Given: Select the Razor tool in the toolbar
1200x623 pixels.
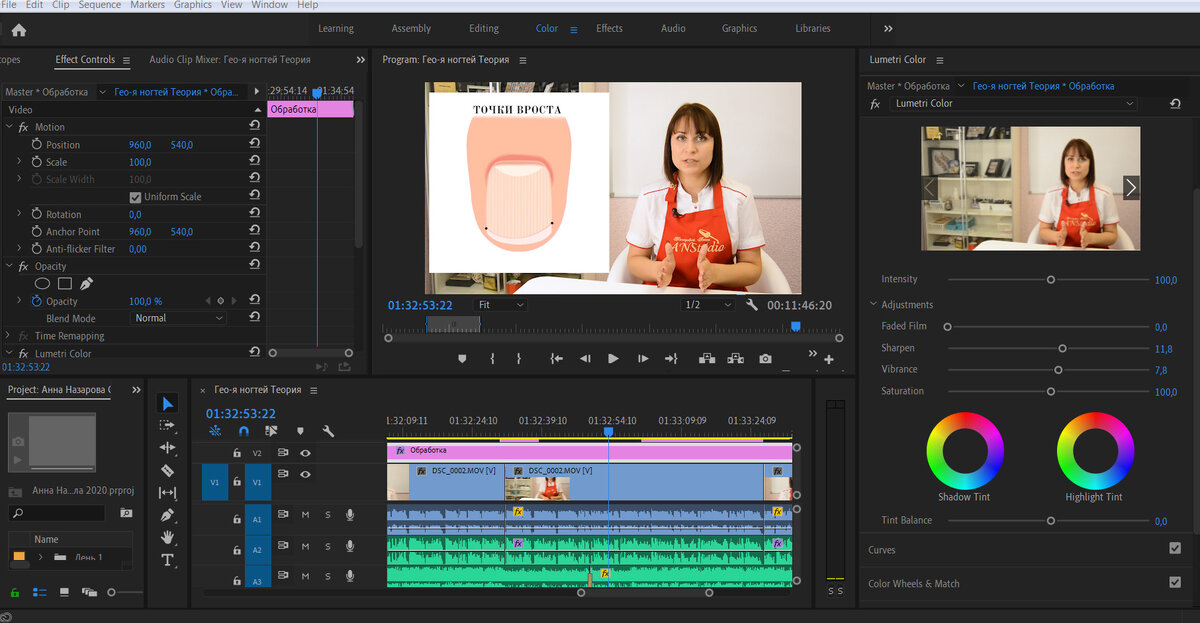Looking at the screenshot, I should pyautogui.click(x=167, y=470).
